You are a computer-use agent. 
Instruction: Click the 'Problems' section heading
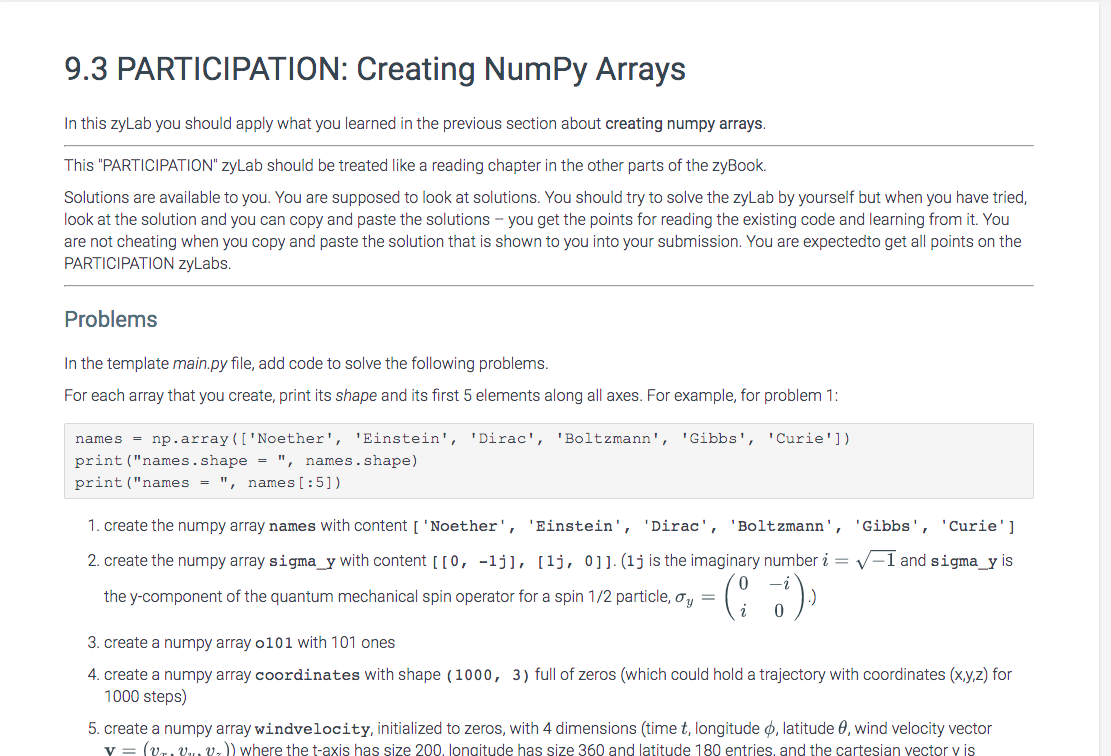tap(111, 320)
